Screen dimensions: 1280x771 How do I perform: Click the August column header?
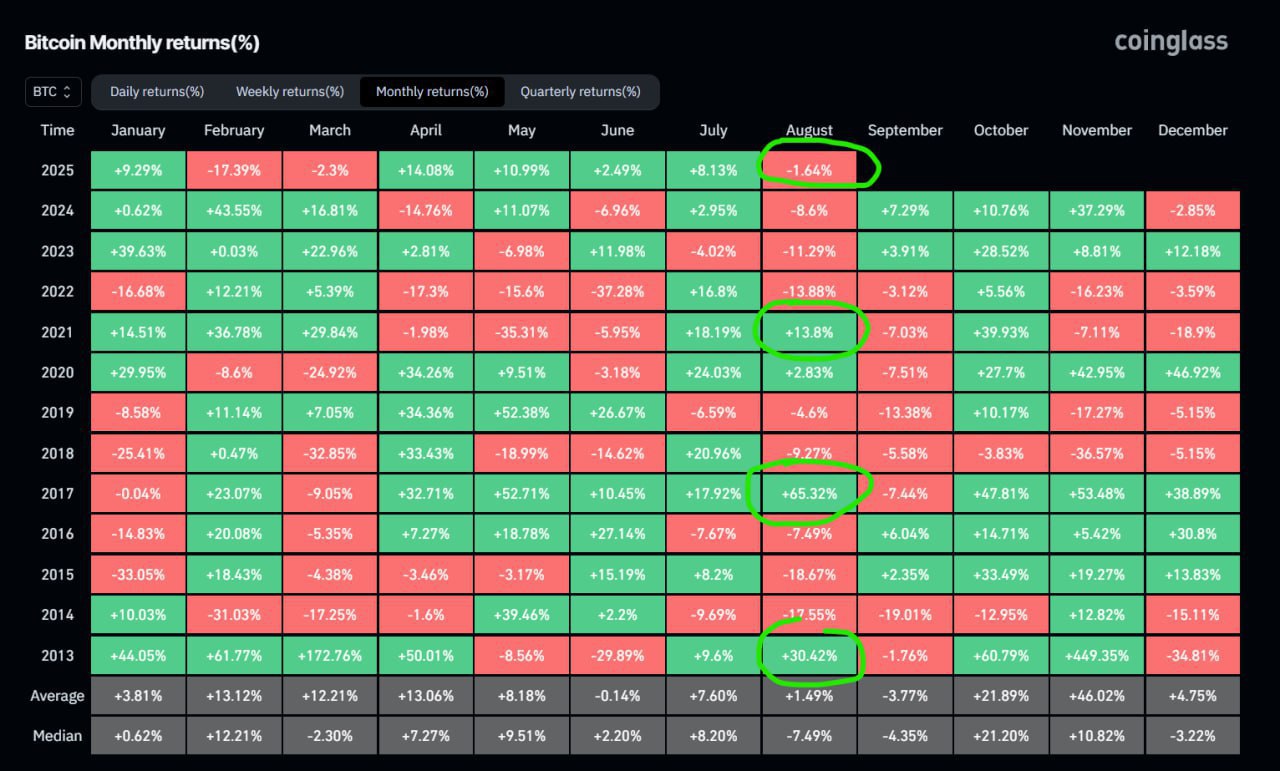[x=809, y=130]
